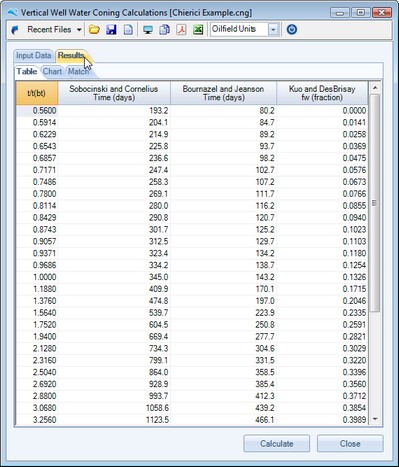Select cell with value 80.2
The image size is (399, 467).
[x=223, y=111]
